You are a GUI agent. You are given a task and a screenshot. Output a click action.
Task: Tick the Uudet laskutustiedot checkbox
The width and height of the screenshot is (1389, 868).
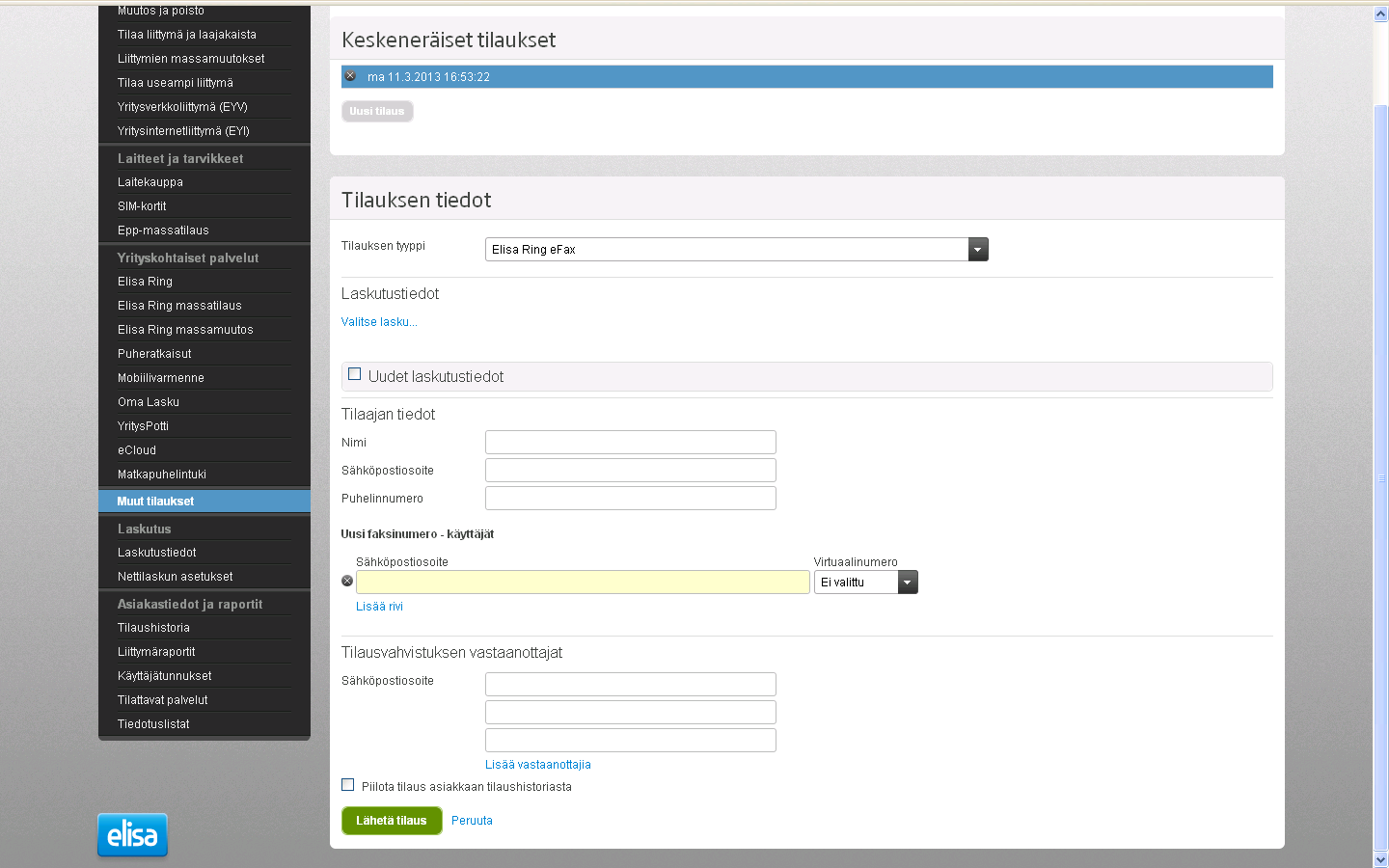click(x=354, y=374)
